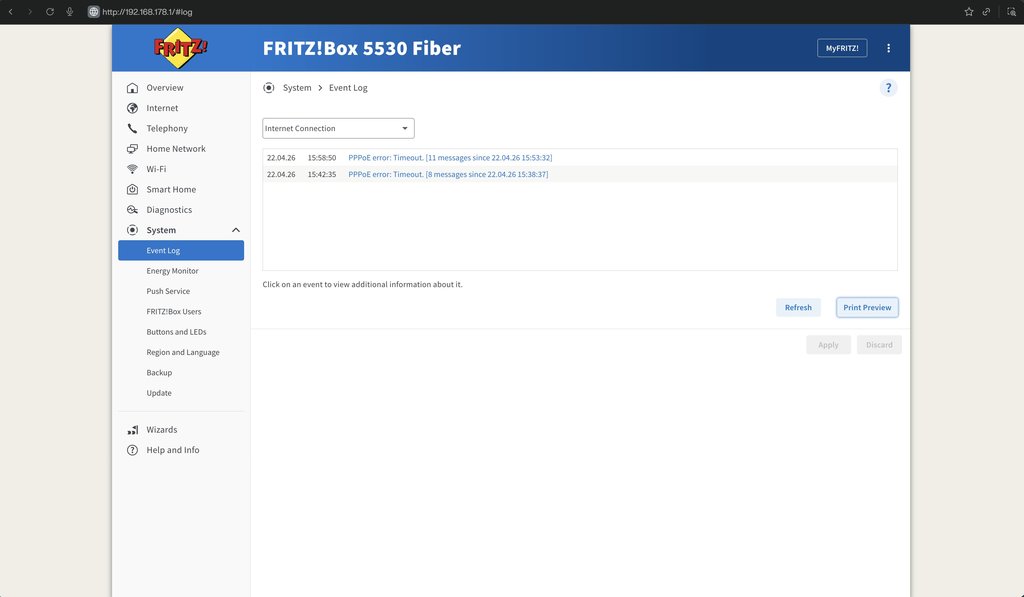Click the System icon in sidebar
The height and width of the screenshot is (597, 1024).
[133, 230]
